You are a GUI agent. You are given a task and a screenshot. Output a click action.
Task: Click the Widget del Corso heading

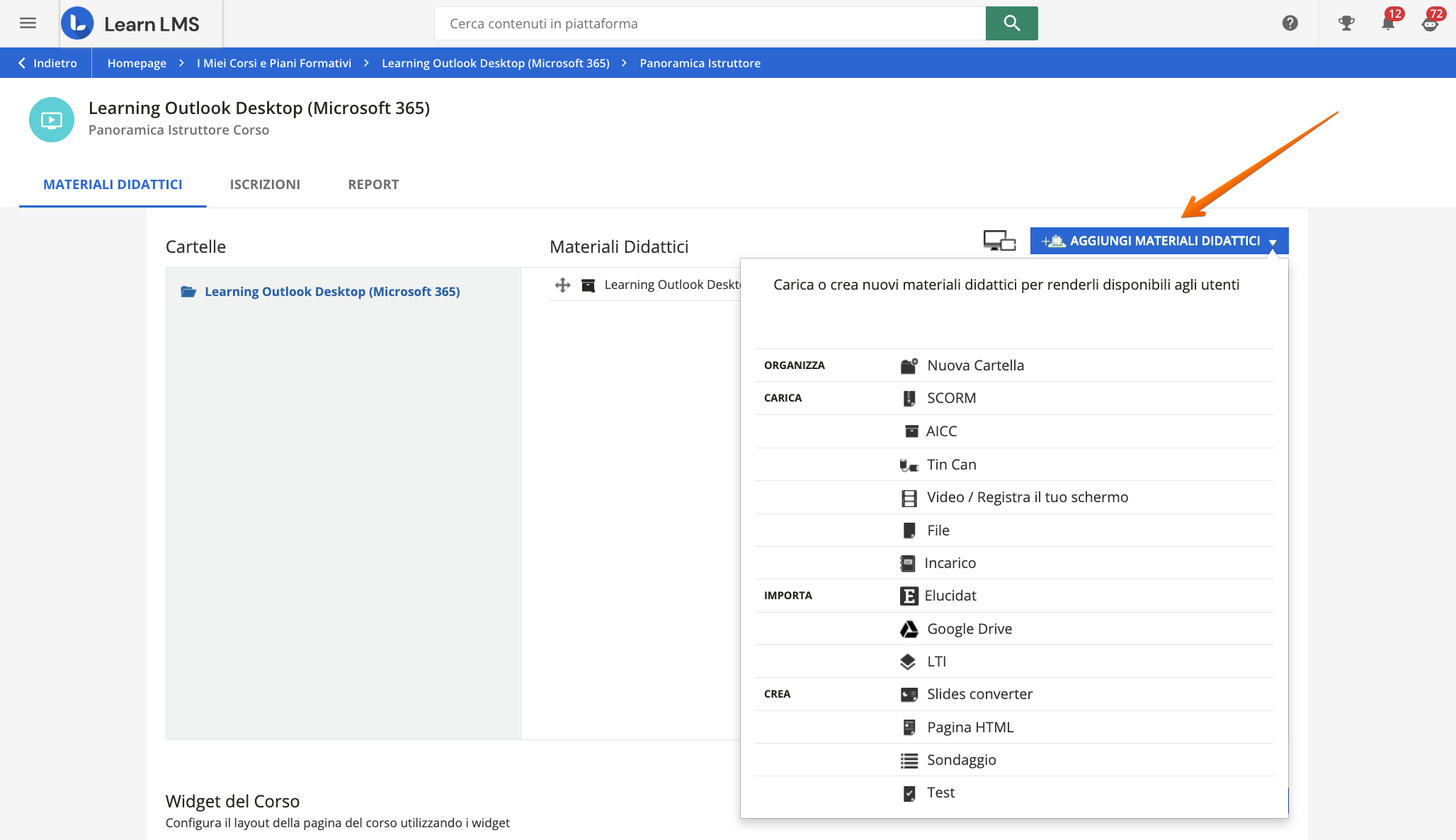pyautogui.click(x=232, y=801)
